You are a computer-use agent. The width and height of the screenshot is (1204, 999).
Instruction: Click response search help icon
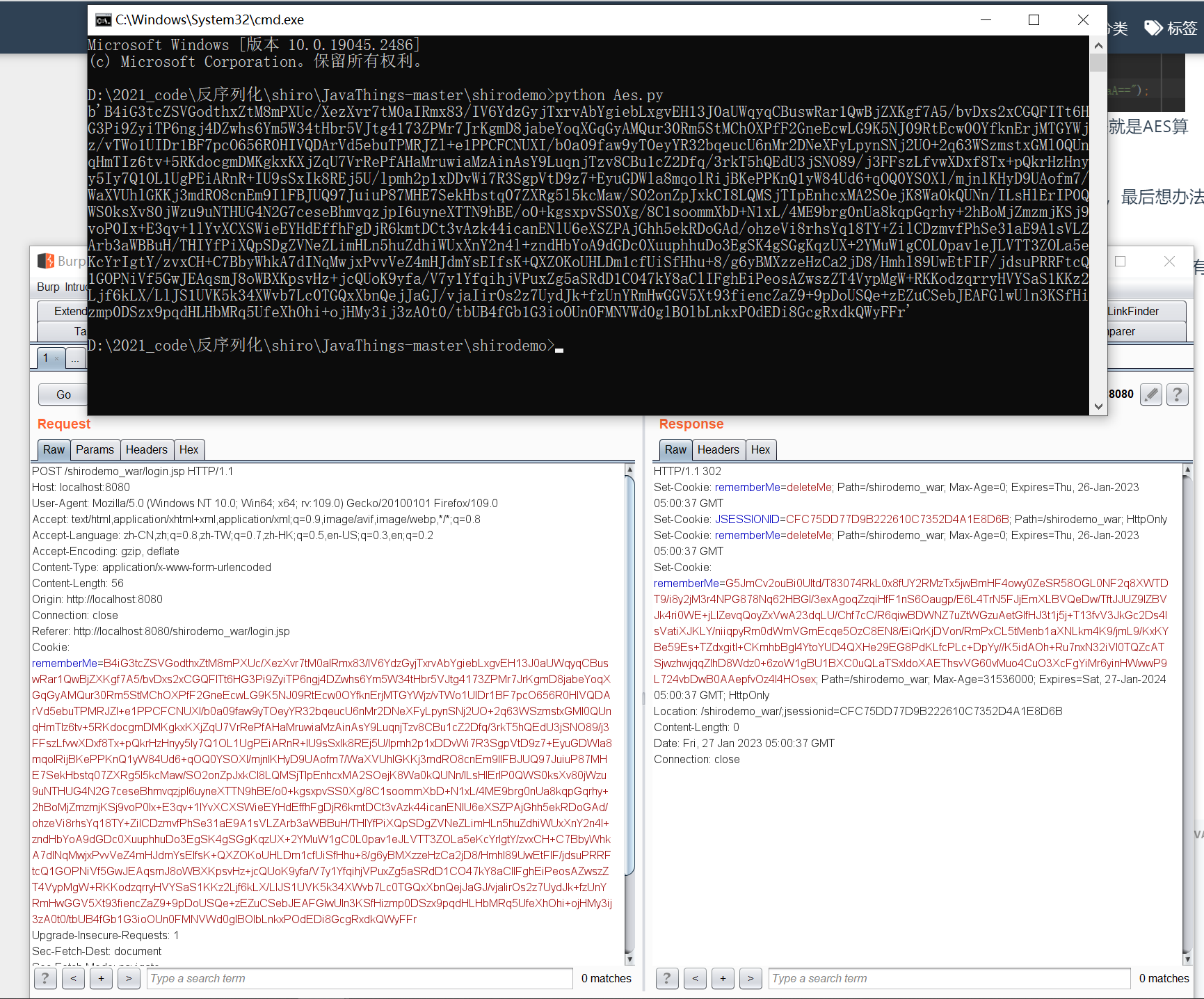tap(667, 978)
